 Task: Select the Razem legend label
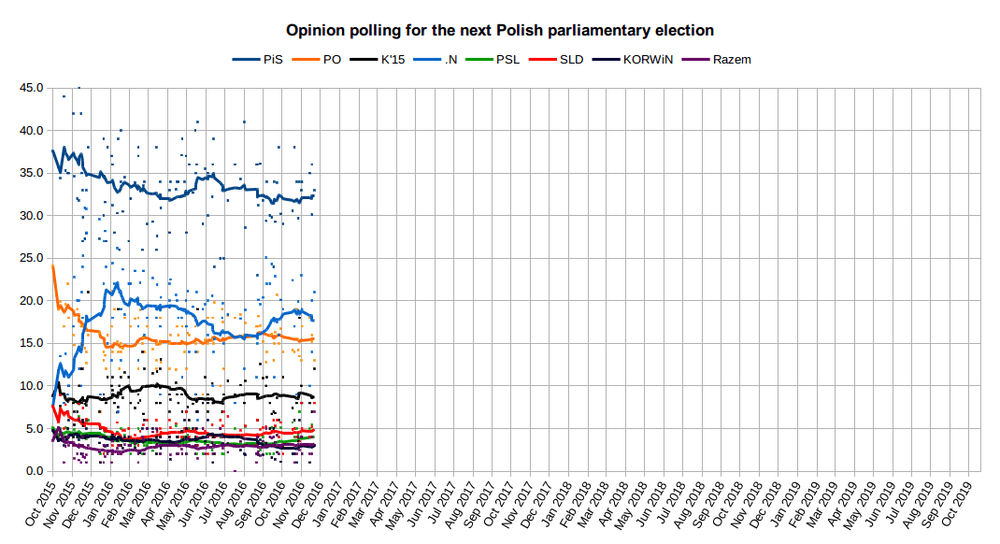click(x=732, y=60)
